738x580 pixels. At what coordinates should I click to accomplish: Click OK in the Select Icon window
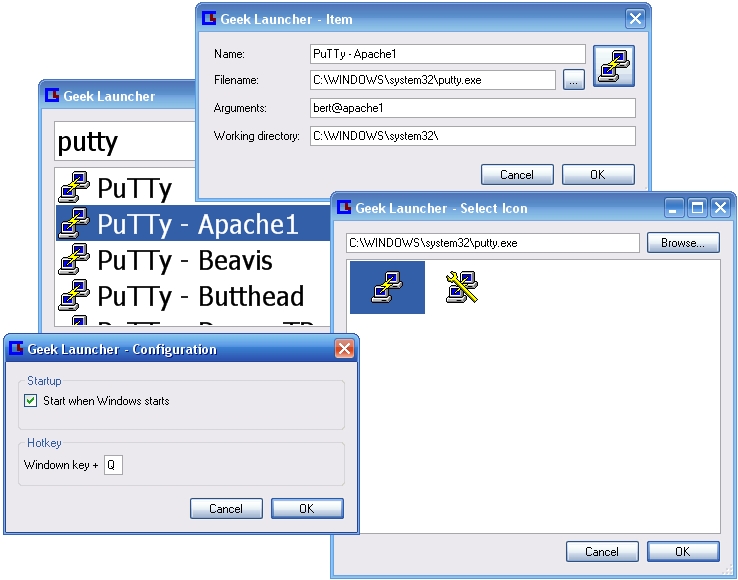pyautogui.click(x=683, y=551)
